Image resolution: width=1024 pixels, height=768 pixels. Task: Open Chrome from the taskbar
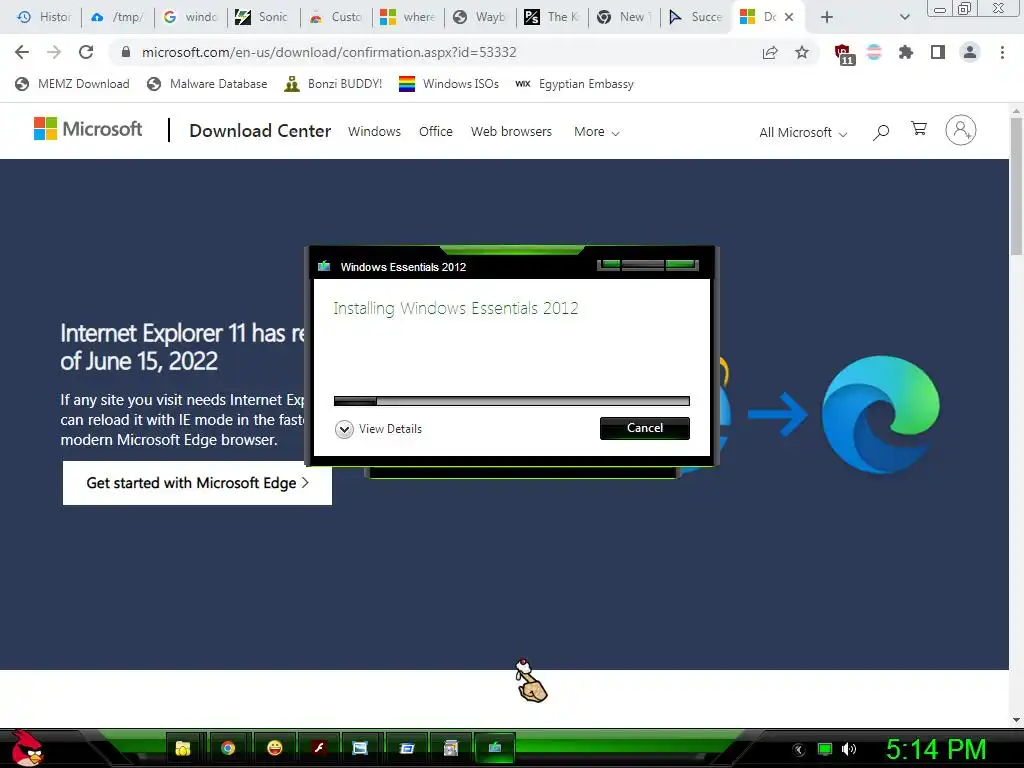228,748
